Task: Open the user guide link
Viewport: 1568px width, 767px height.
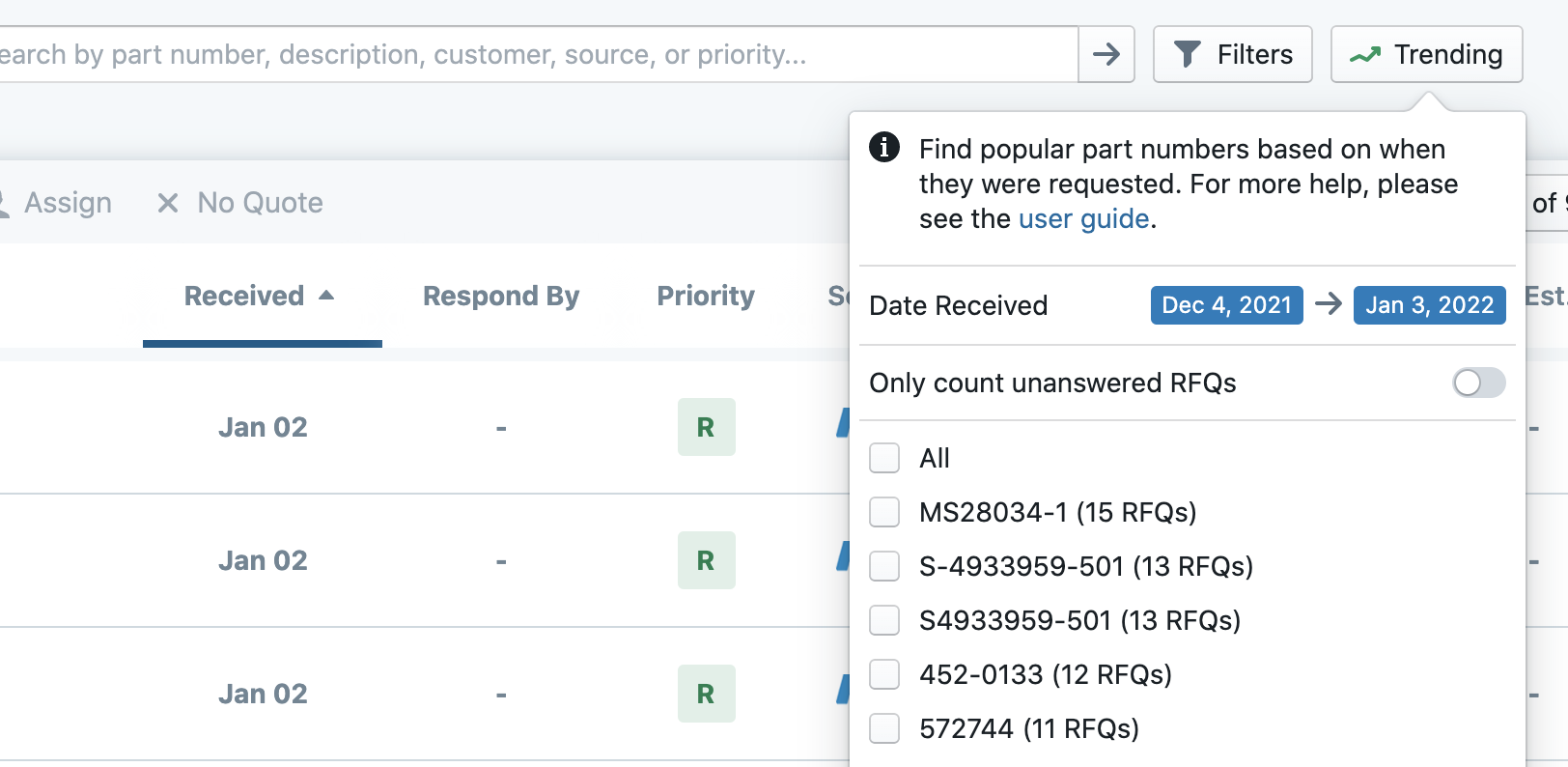Action: pyautogui.click(x=1083, y=219)
